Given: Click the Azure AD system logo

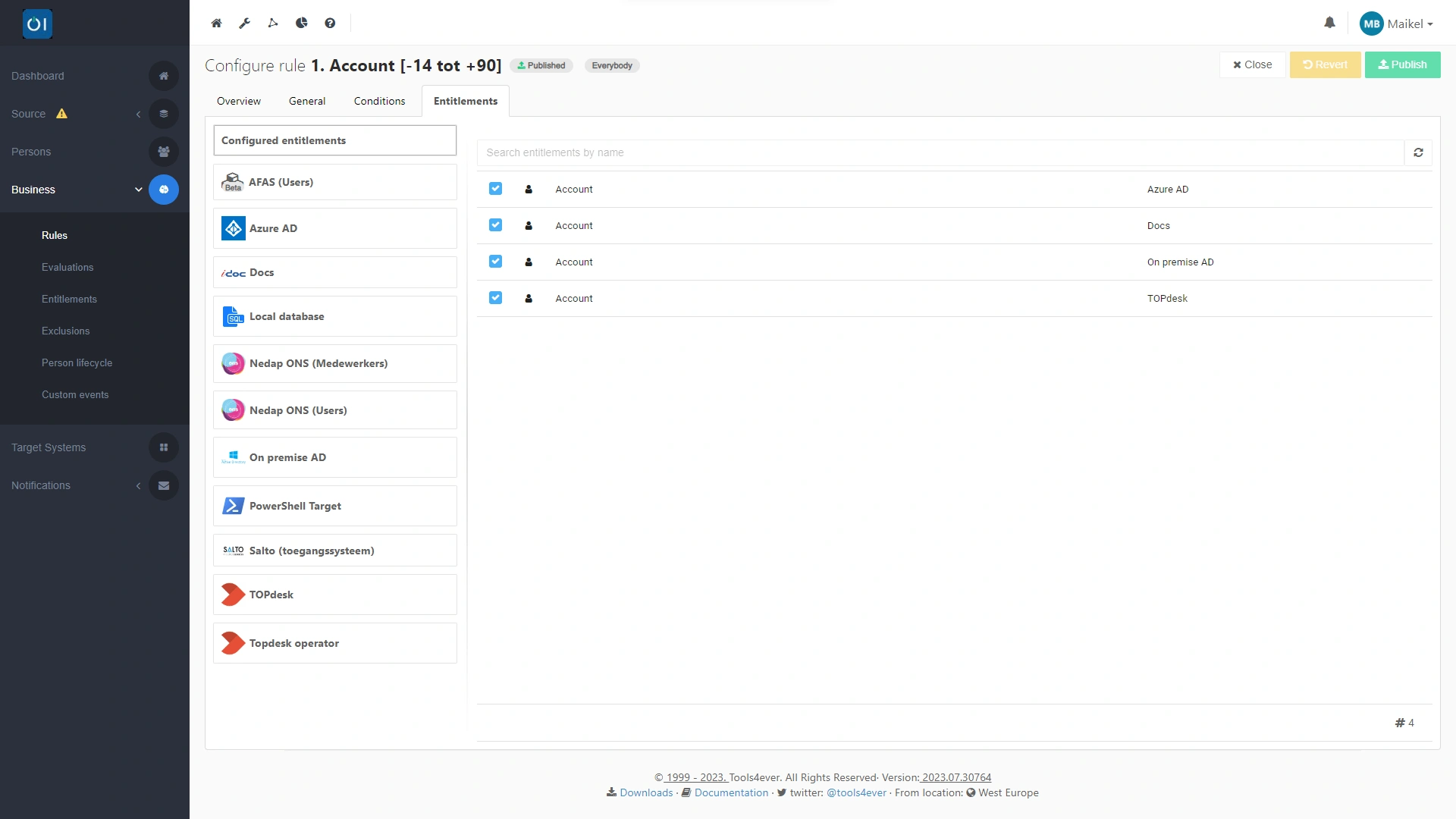Looking at the screenshot, I should point(234,228).
